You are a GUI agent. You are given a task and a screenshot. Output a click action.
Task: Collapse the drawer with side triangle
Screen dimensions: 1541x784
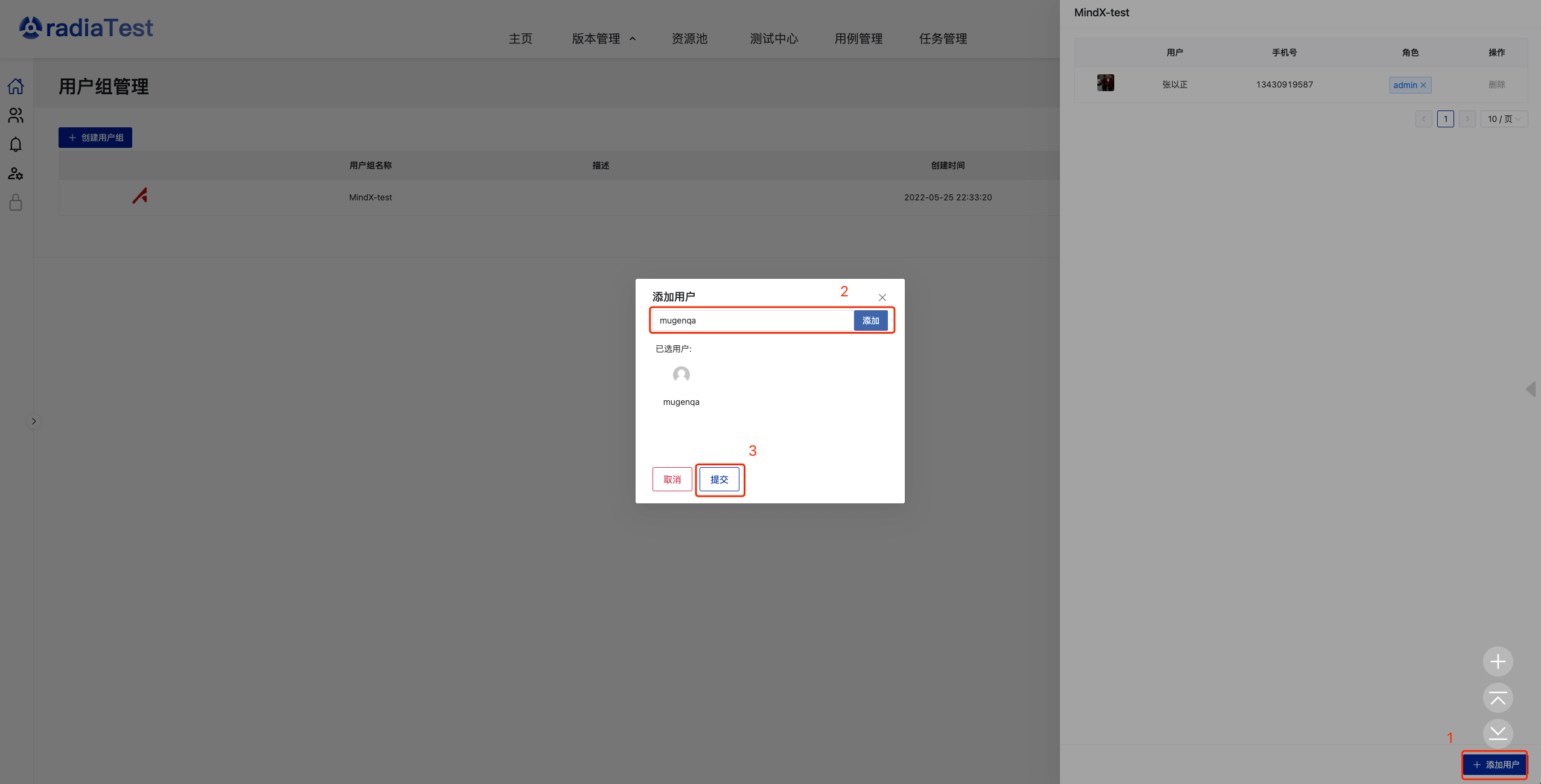click(1531, 389)
